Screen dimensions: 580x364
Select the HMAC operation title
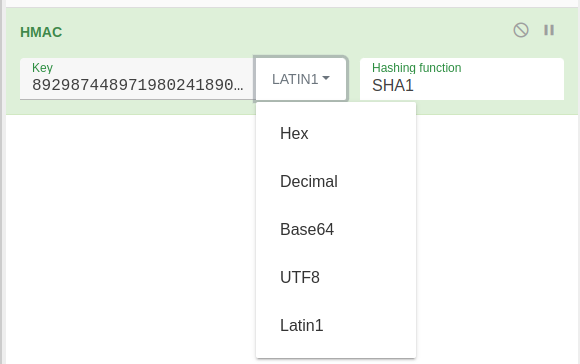[41, 32]
